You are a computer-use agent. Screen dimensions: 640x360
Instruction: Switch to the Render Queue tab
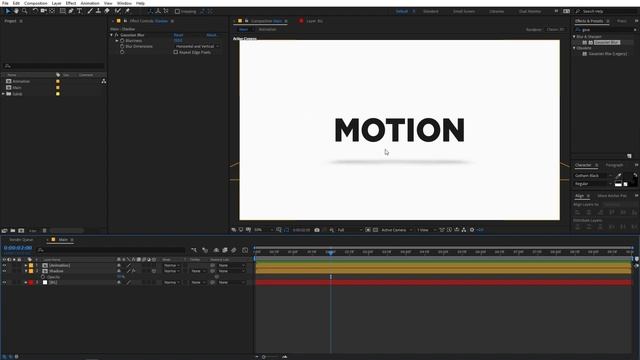21,240
